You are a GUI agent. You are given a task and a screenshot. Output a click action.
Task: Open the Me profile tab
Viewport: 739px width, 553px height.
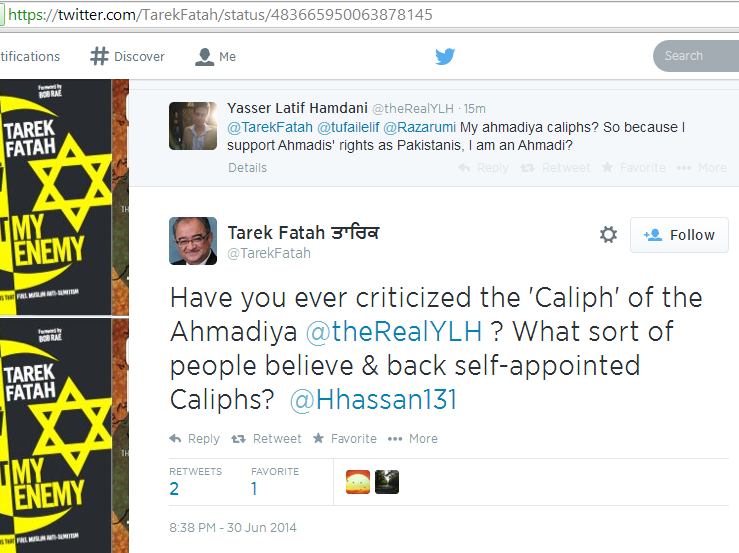(215, 57)
